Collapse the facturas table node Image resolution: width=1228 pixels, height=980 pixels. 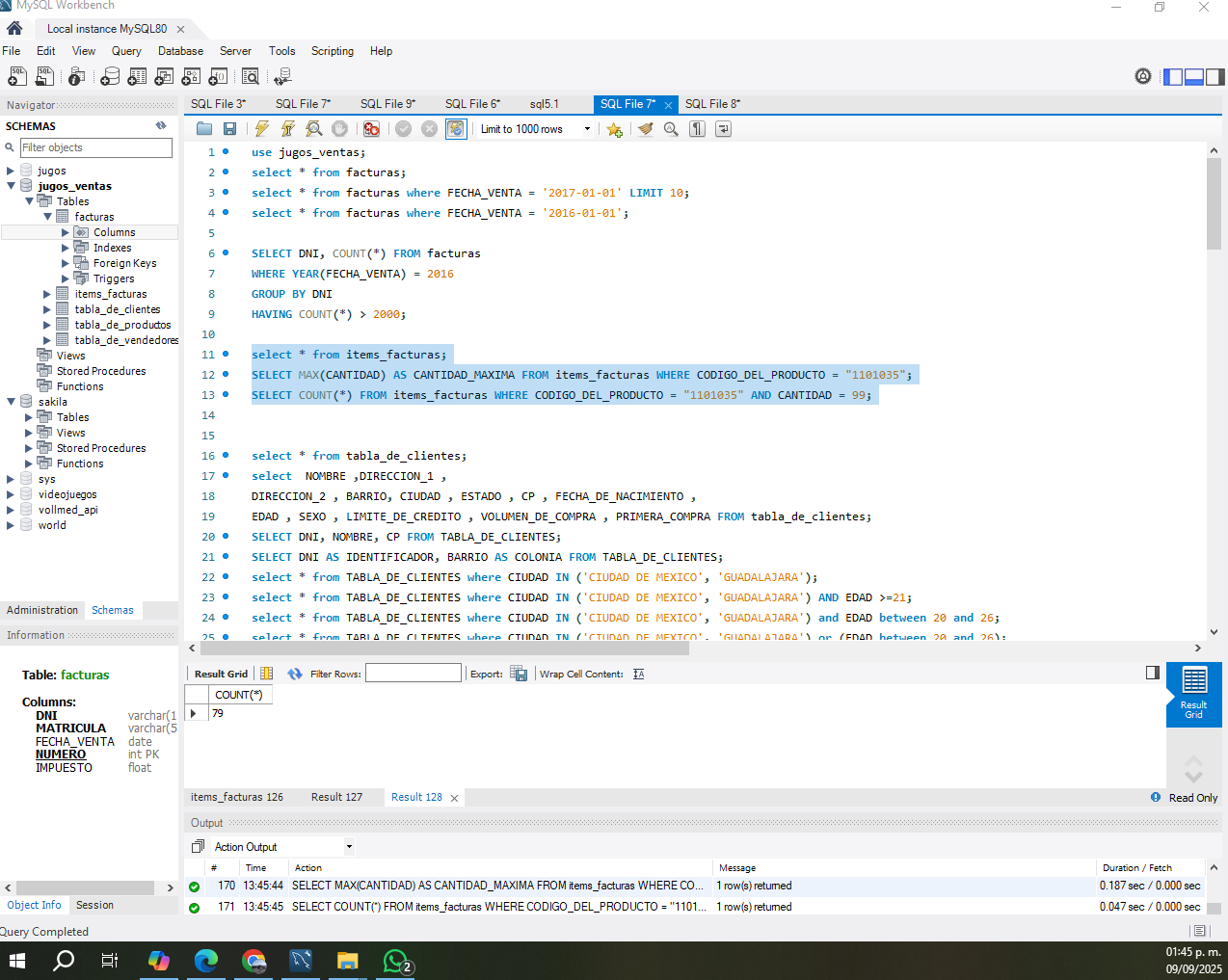pyautogui.click(x=47, y=217)
